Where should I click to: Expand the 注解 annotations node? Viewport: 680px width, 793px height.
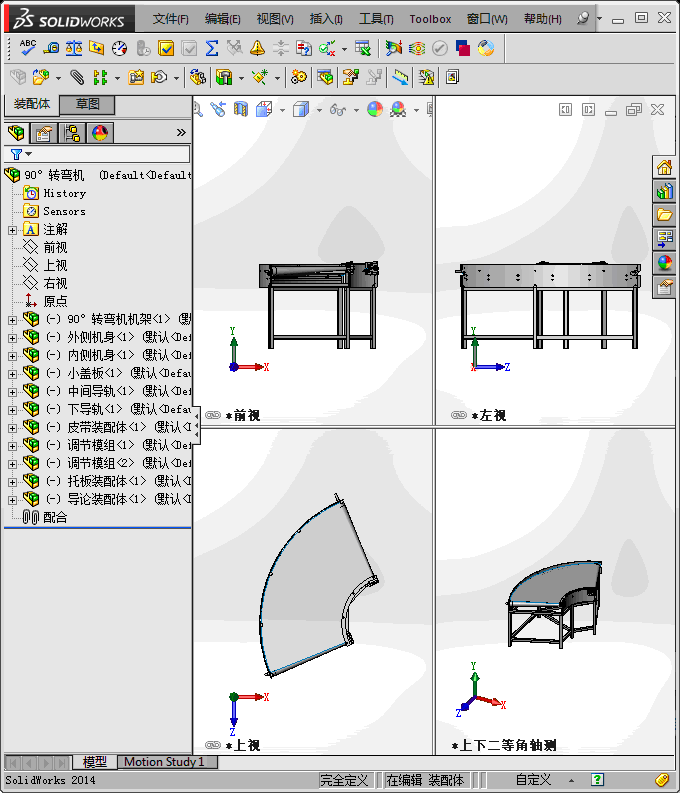[x=13, y=230]
